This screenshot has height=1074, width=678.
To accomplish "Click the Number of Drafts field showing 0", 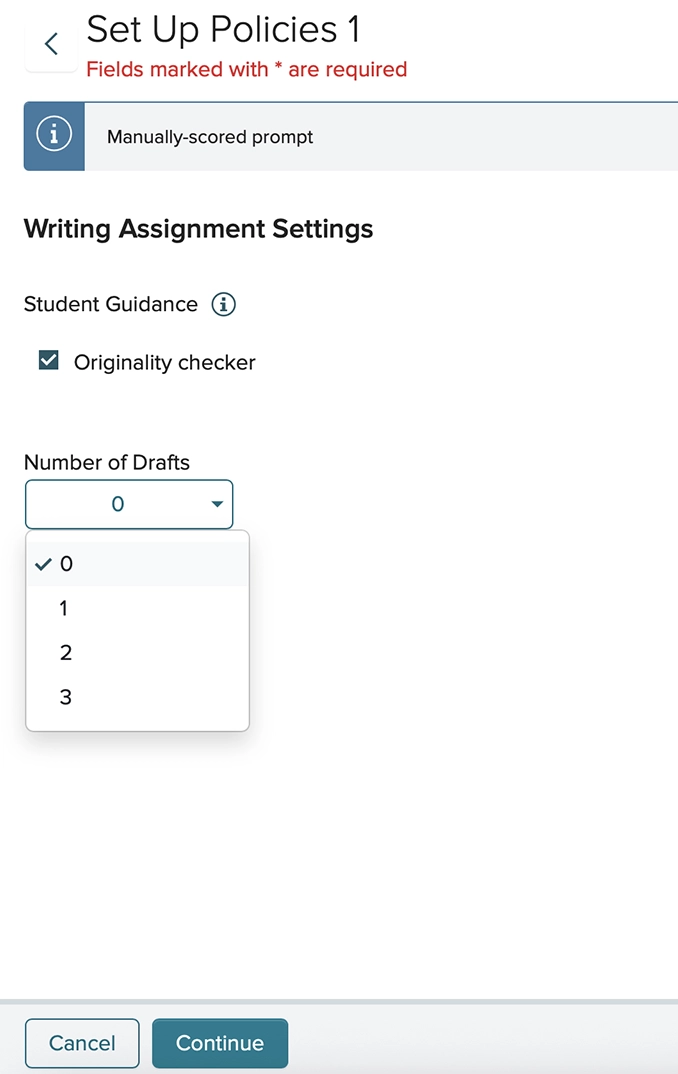I will tap(128, 504).
